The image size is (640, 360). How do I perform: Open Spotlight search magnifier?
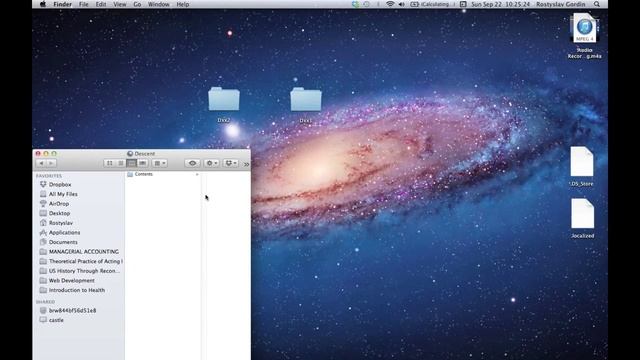(597, 4)
